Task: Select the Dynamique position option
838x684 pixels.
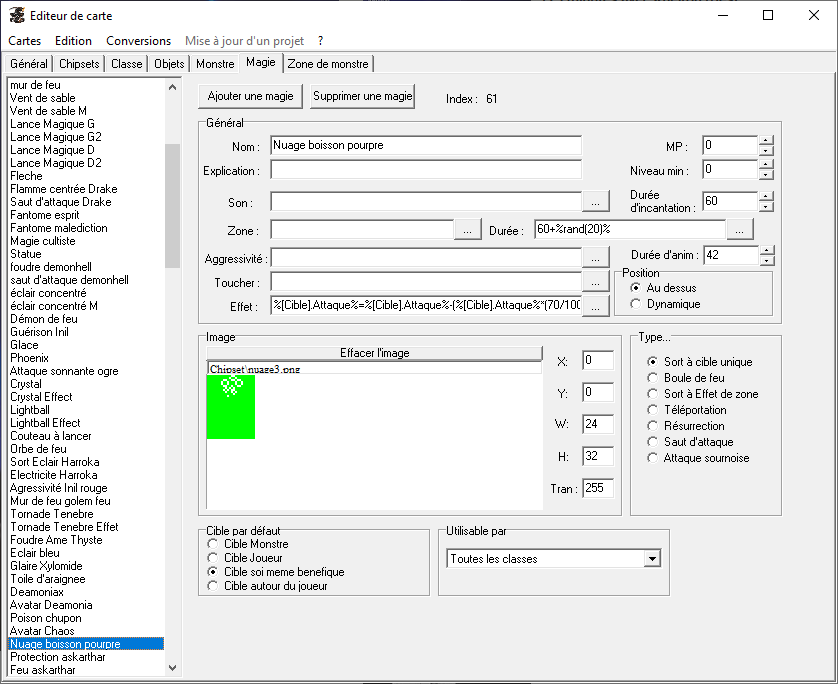Action: pyautogui.click(x=636, y=304)
